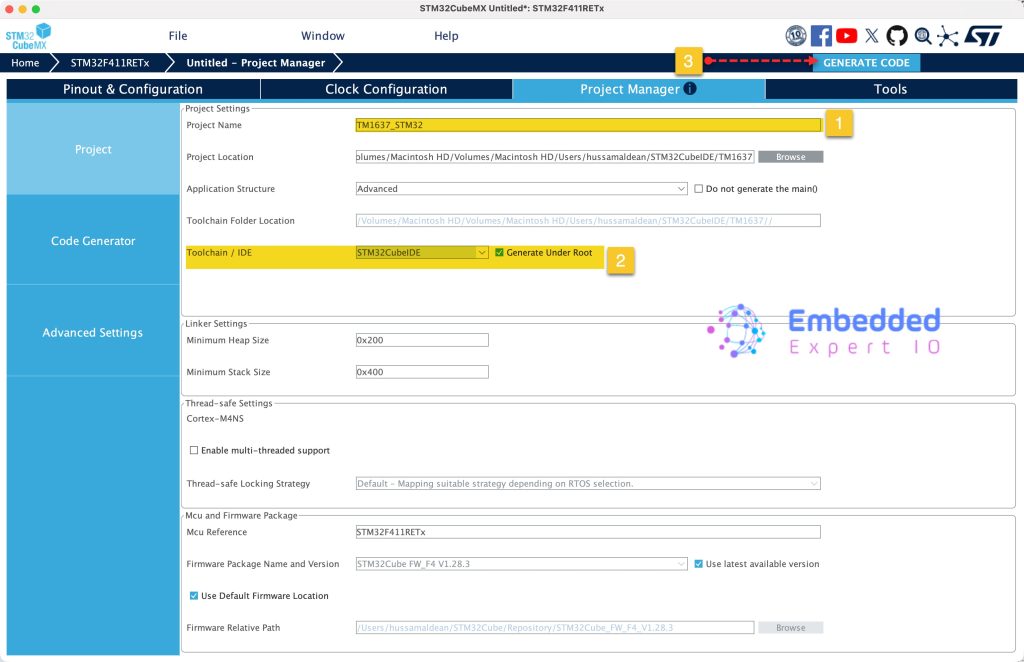Image resolution: width=1024 pixels, height=662 pixels.
Task: Click the X (Twitter) icon
Action: pyautogui.click(x=872, y=36)
